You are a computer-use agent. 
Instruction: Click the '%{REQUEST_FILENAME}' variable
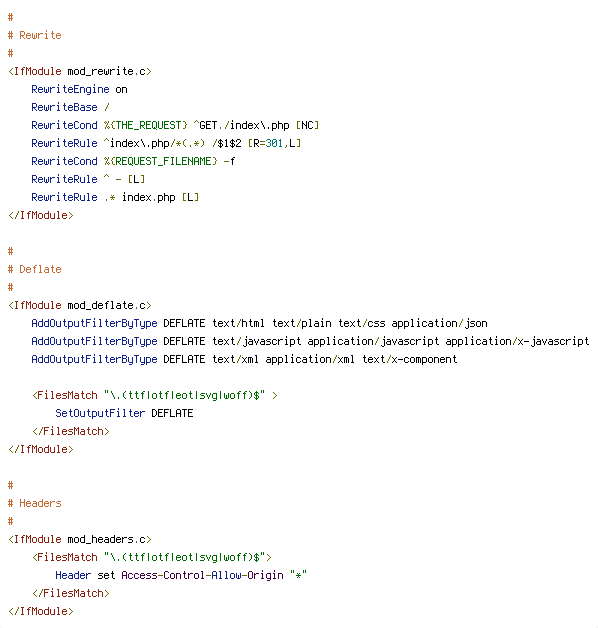(160, 161)
